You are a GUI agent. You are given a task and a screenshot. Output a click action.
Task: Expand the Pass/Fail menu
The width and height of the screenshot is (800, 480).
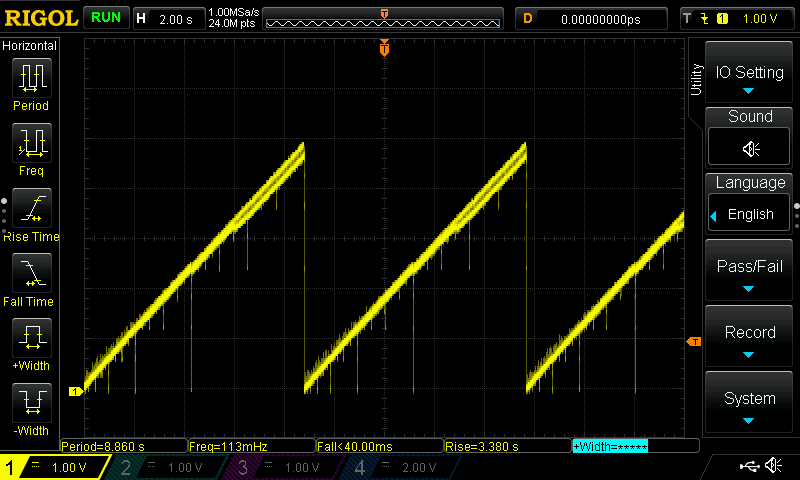click(x=750, y=272)
